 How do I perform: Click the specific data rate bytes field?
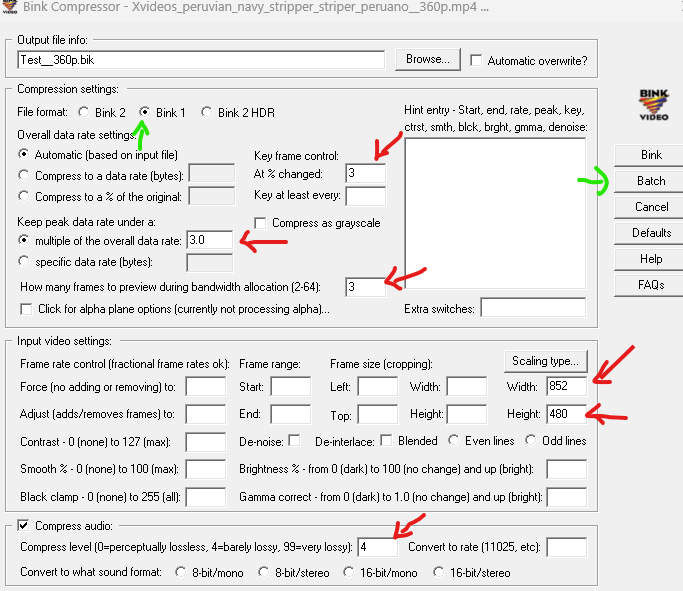[210, 263]
